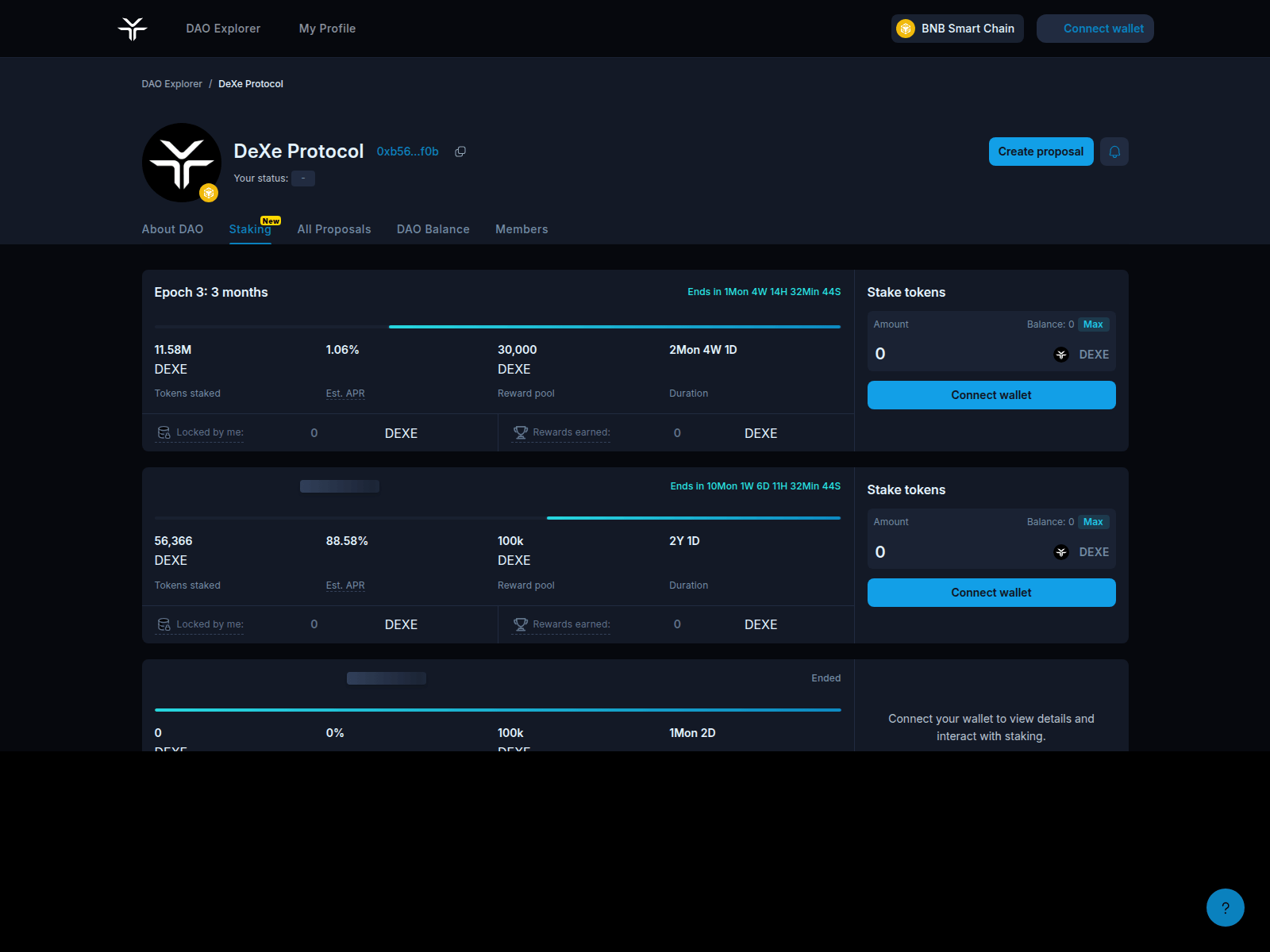1270x952 pixels.
Task: Click Connect wallet in second Stake tokens panel
Action: click(x=991, y=593)
